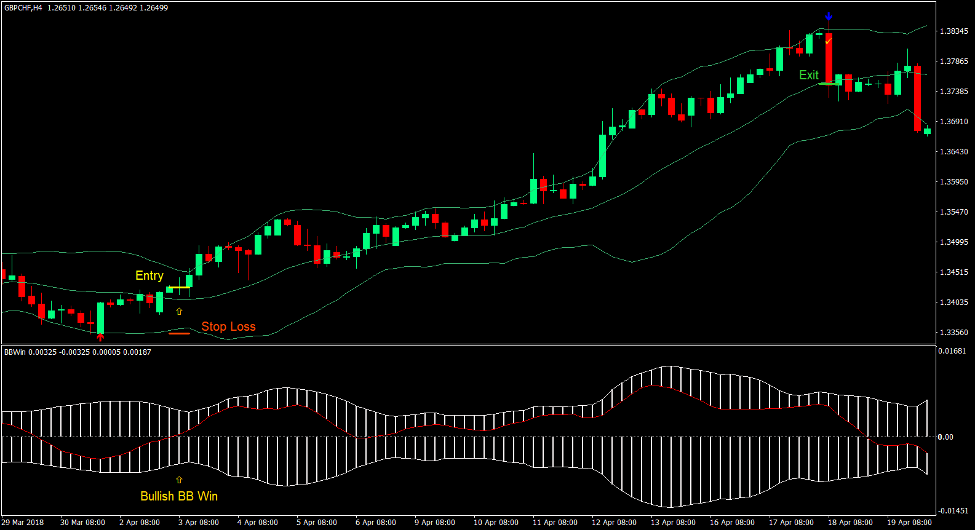Click the 1.38345 price axis label
This screenshot has height=531, width=977.
tap(954, 31)
